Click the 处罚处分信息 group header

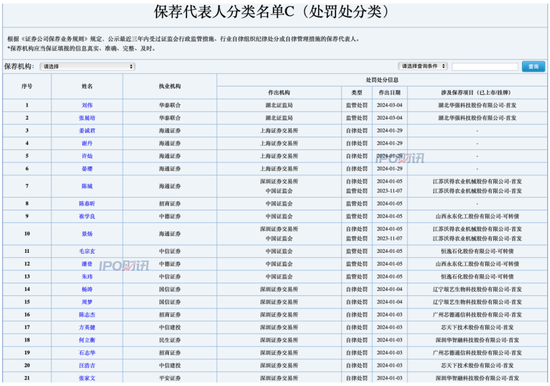pos(382,80)
